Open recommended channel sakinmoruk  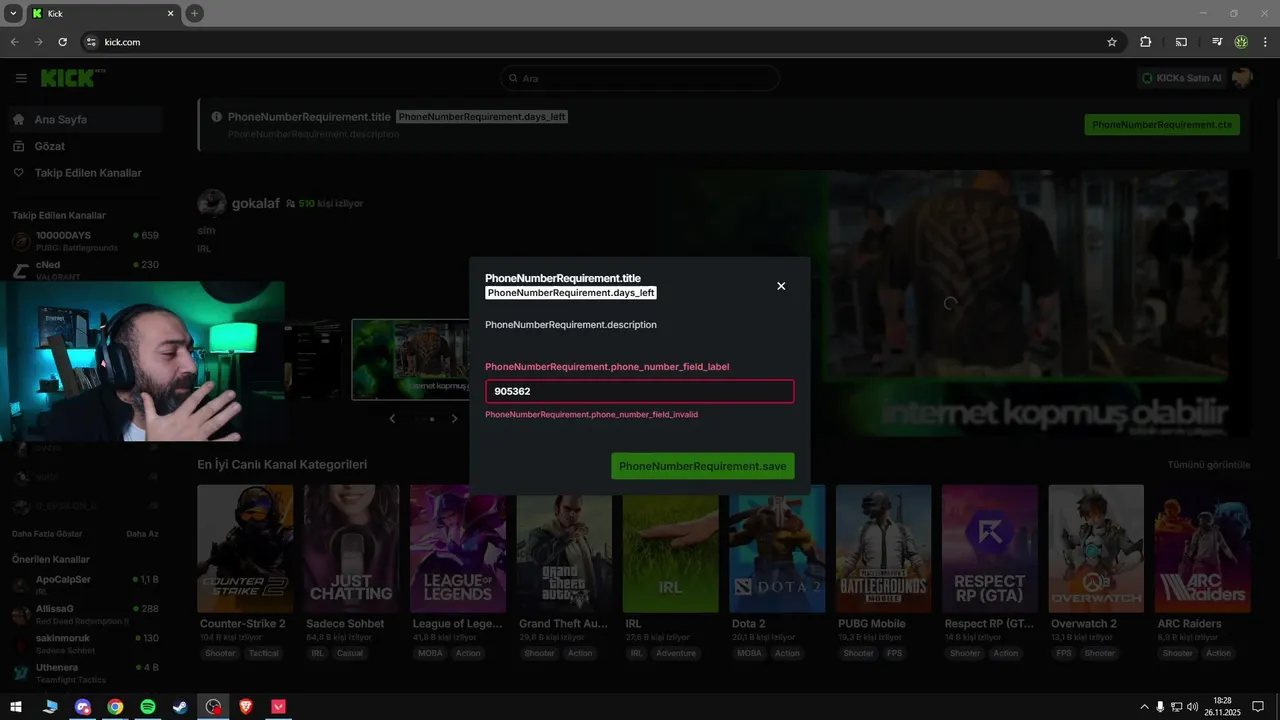click(84, 643)
